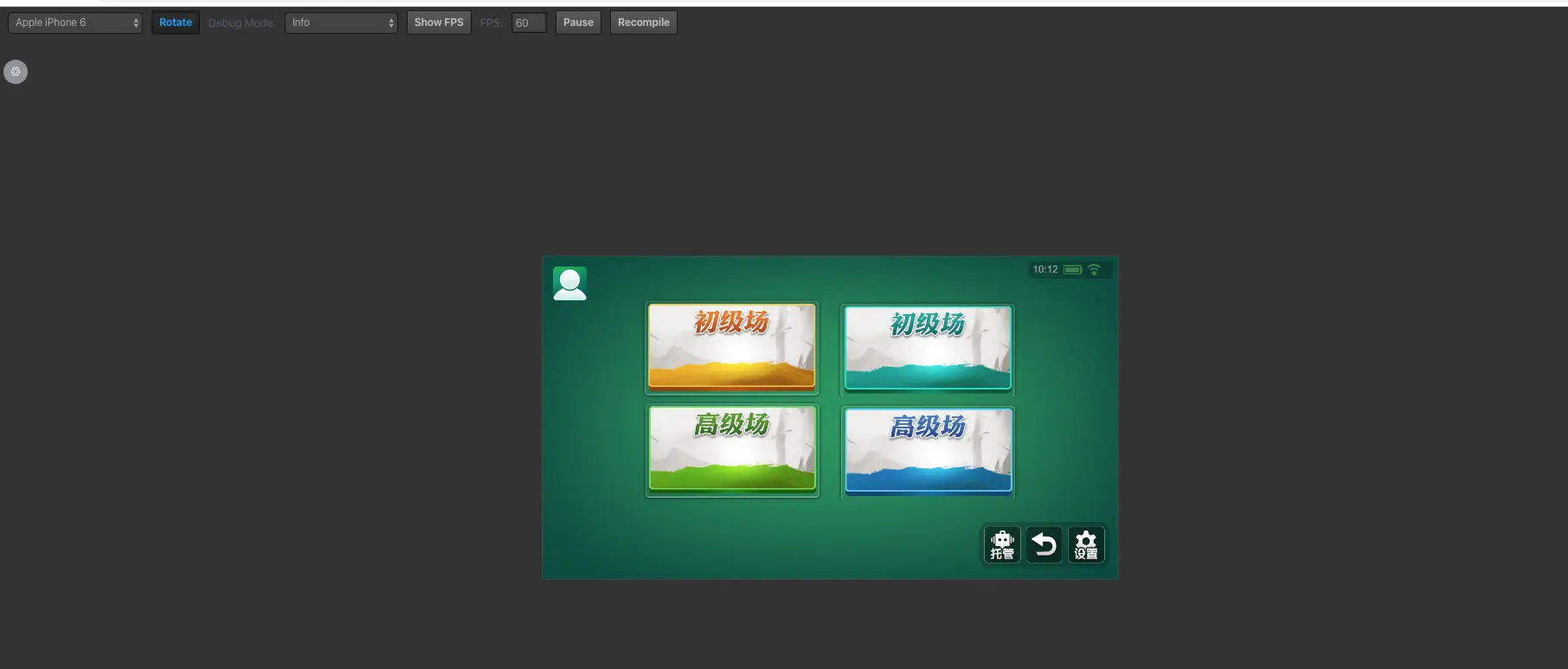This screenshot has width=1568, height=669.
Task: Select the teal 初级场 room card
Action: click(x=928, y=349)
